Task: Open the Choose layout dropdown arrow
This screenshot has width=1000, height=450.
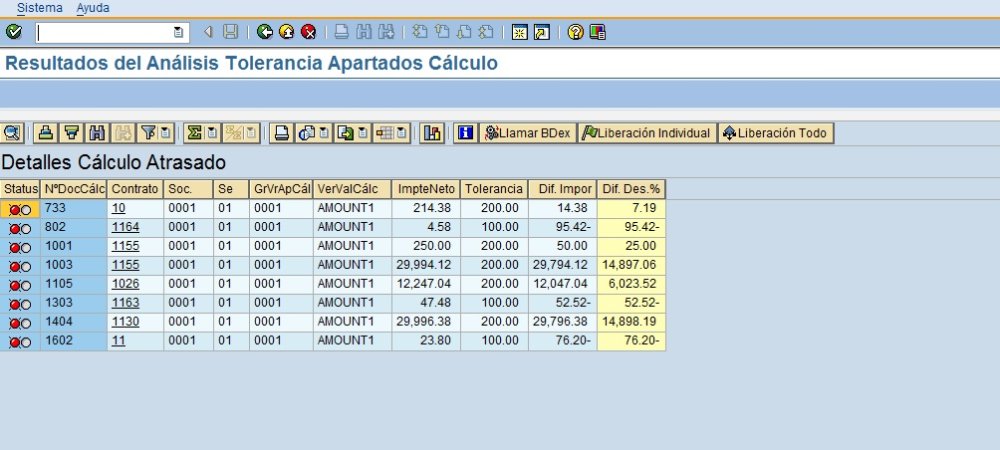Action: (402, 133)
